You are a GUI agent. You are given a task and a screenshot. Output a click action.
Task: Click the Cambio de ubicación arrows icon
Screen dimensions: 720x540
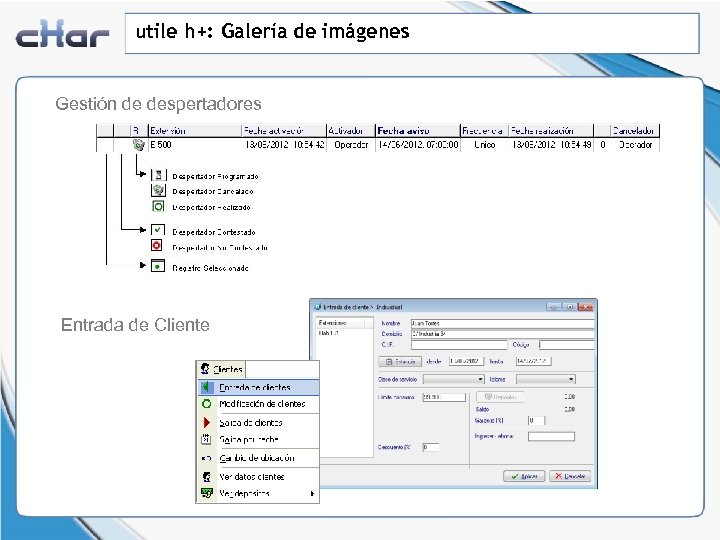(206, 458)
